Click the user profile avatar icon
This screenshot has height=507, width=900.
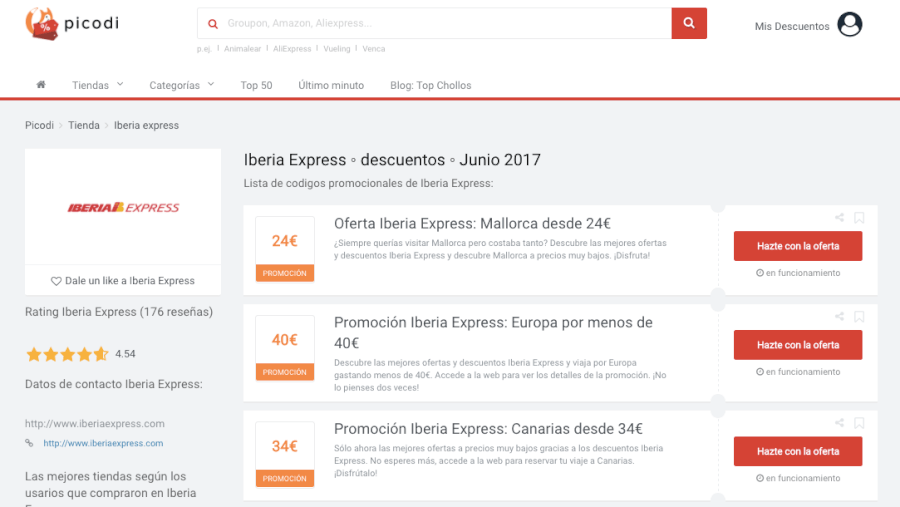tap(849, 25)
